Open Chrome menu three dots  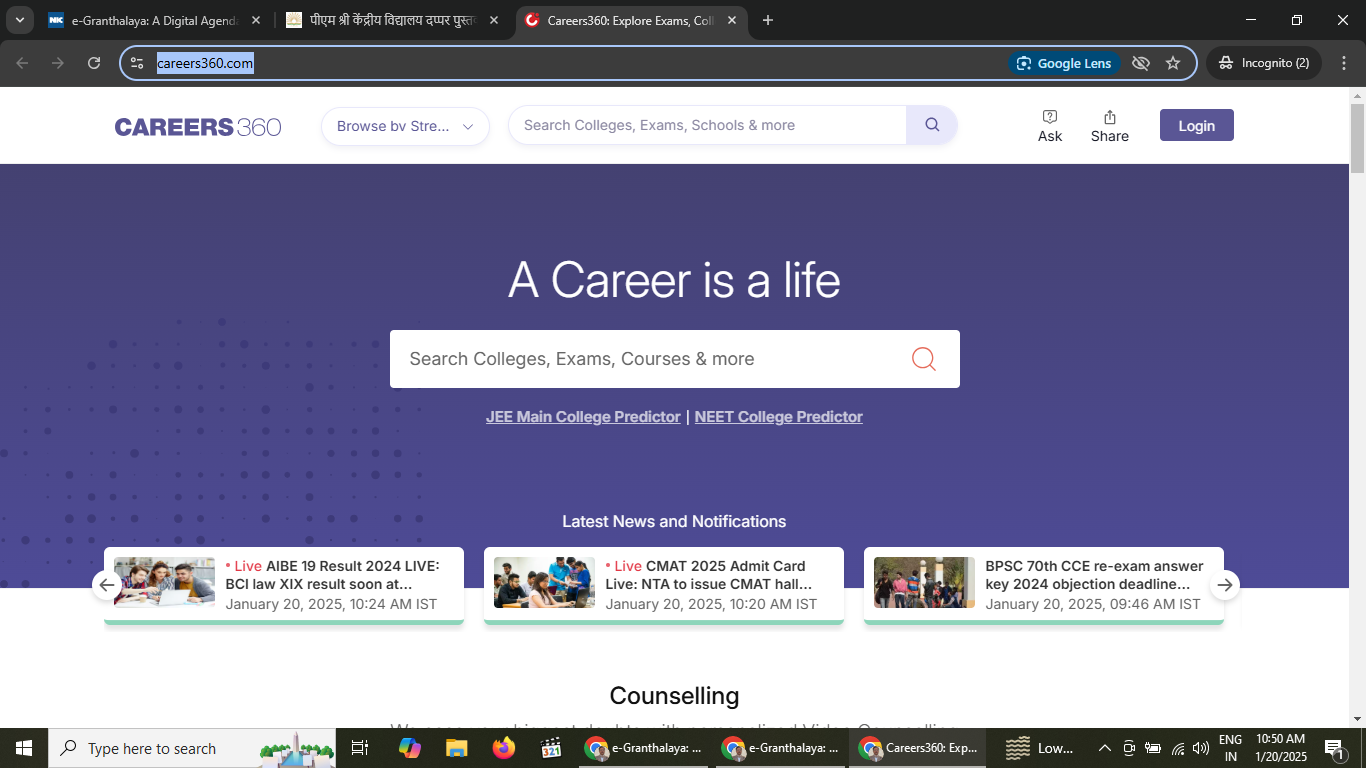pos(1343,63)
